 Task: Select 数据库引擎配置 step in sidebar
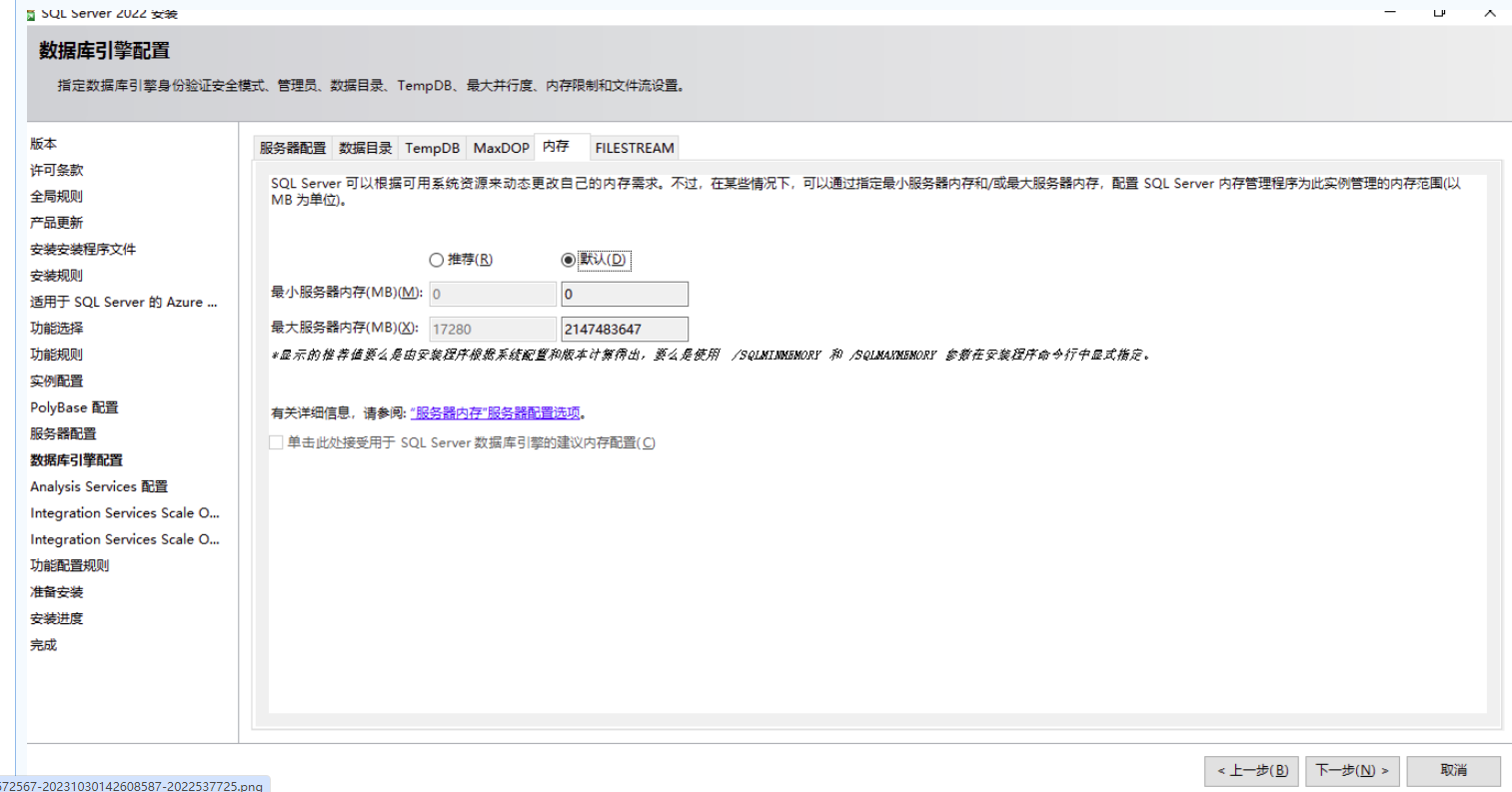[x=77, y=460]
